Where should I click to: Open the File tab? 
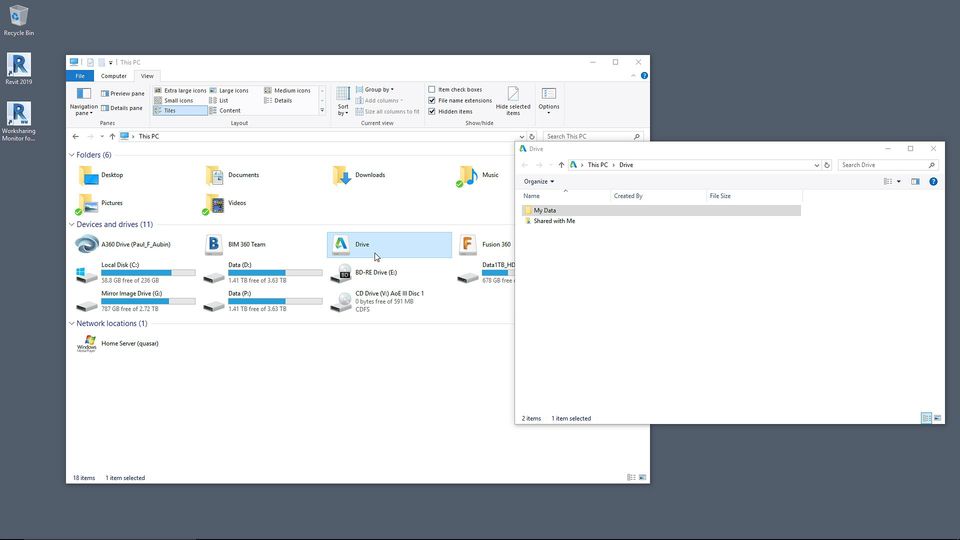80,76
